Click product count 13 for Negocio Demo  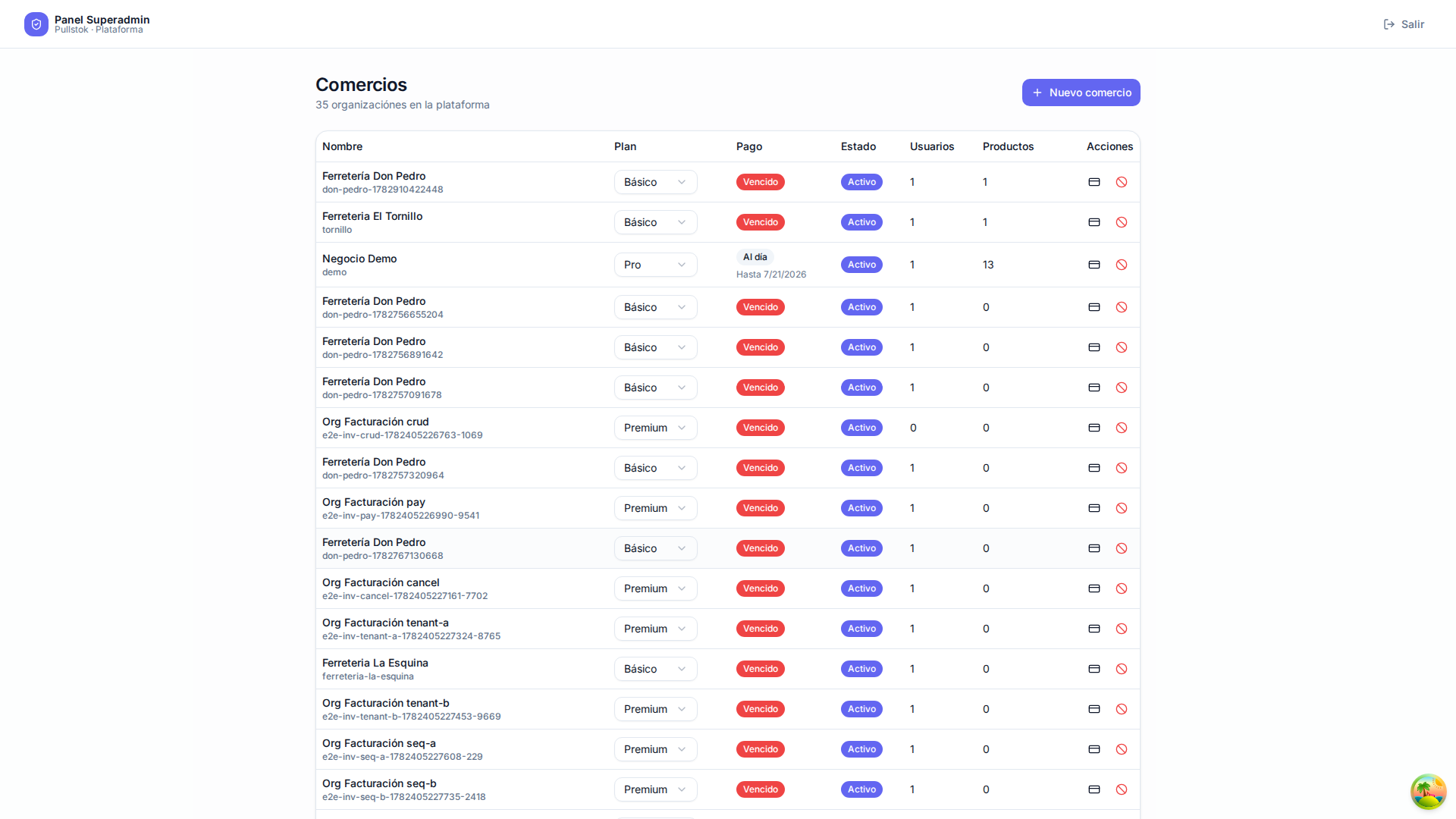click(988, 265)
